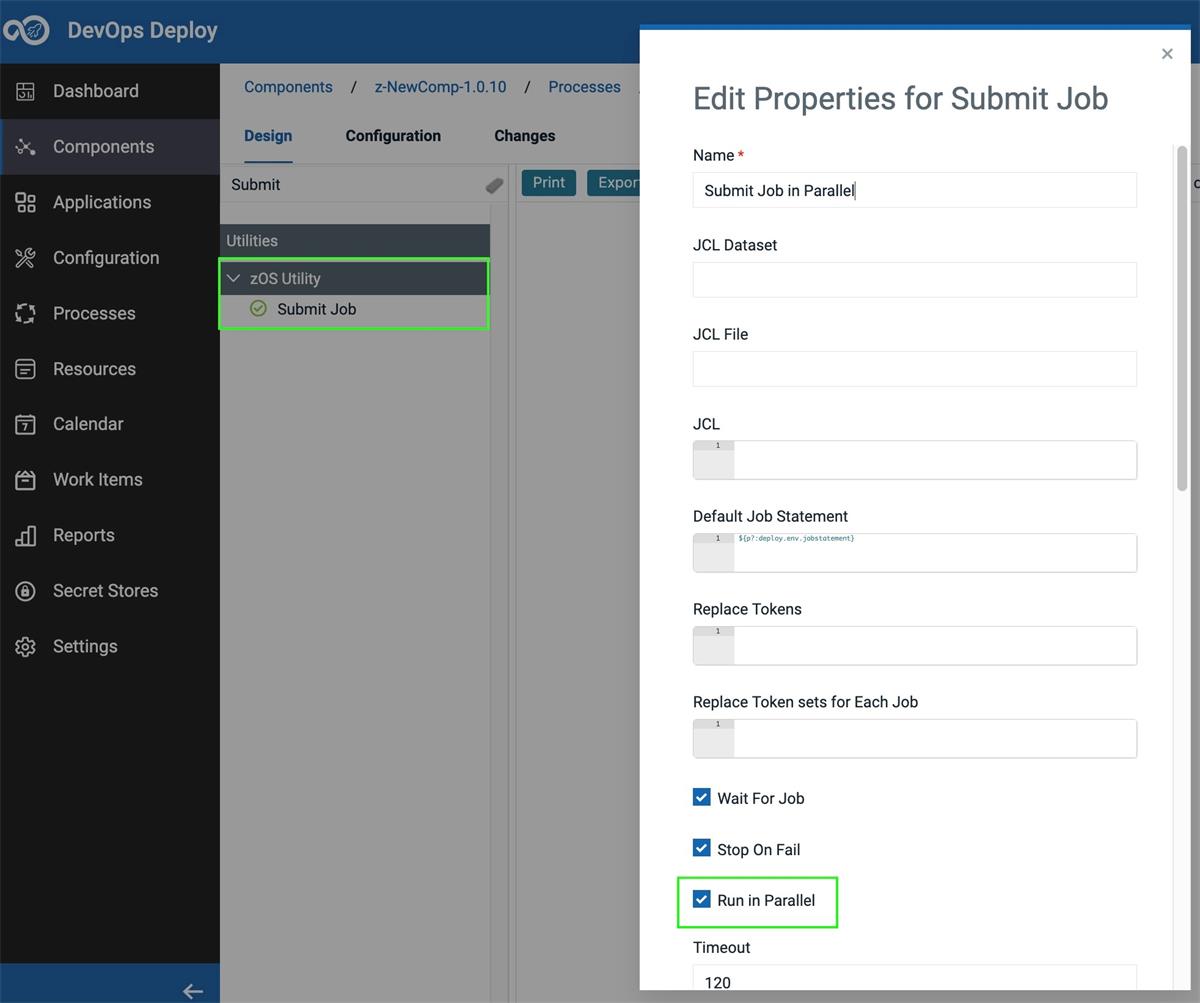Uncheck the Wait For Job checkbox
The image size is (1200, 1003).
click(702, 797)
